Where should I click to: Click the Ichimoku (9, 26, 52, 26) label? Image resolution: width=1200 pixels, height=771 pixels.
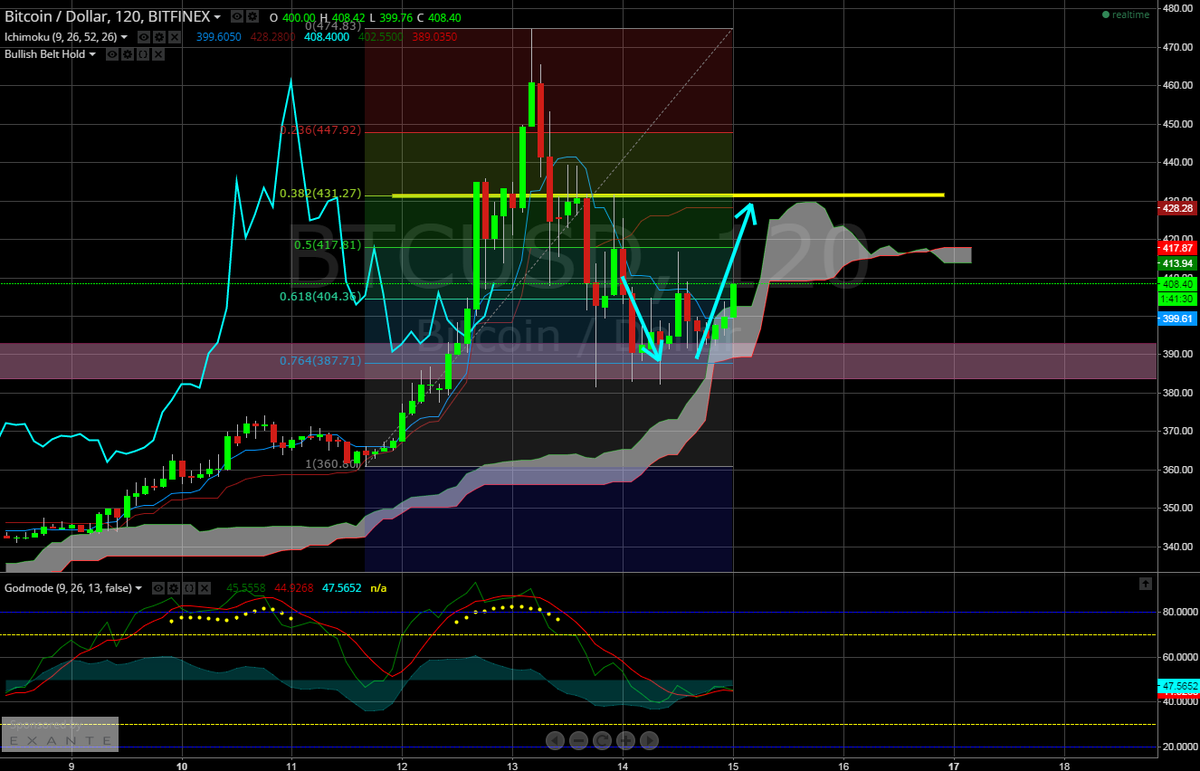tap(61, 37)
